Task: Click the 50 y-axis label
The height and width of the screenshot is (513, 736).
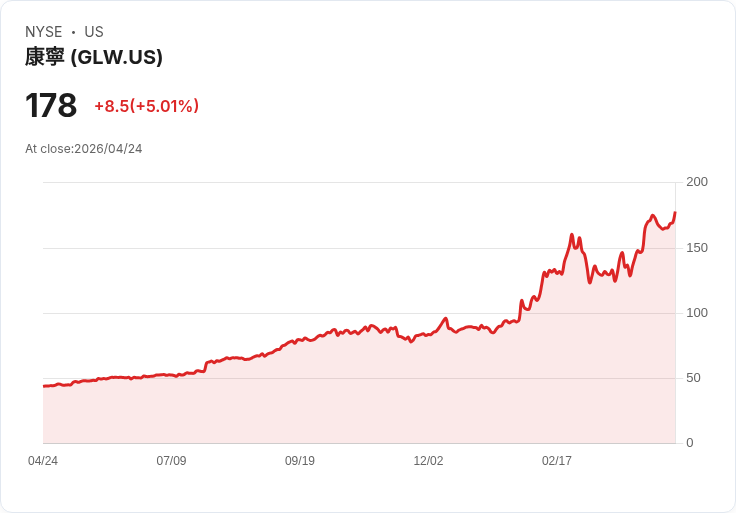Action: click(x=693, y=378)
